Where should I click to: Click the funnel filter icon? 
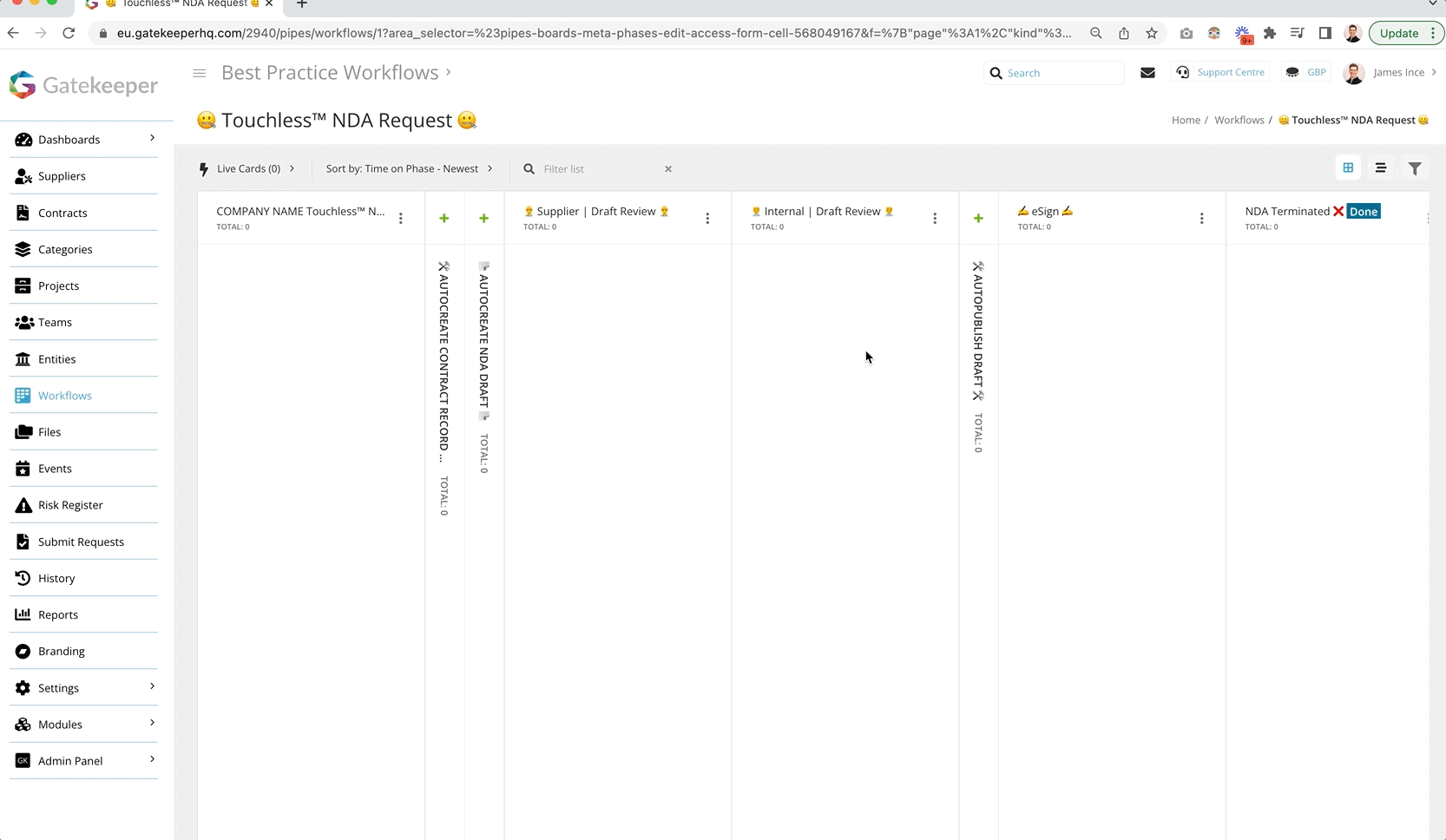1415,168
